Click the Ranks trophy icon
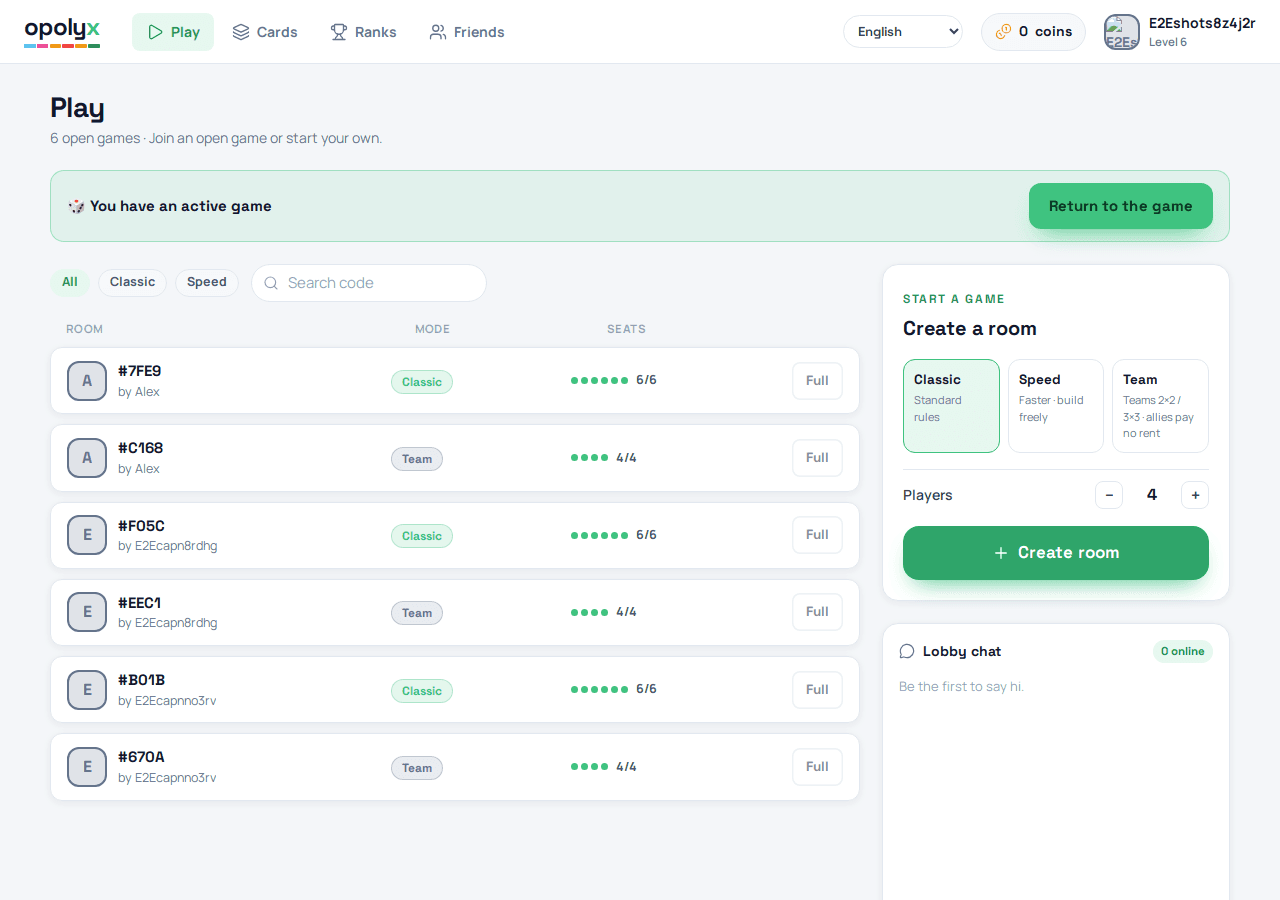The image size is (1280, 900). coord(339,32)
